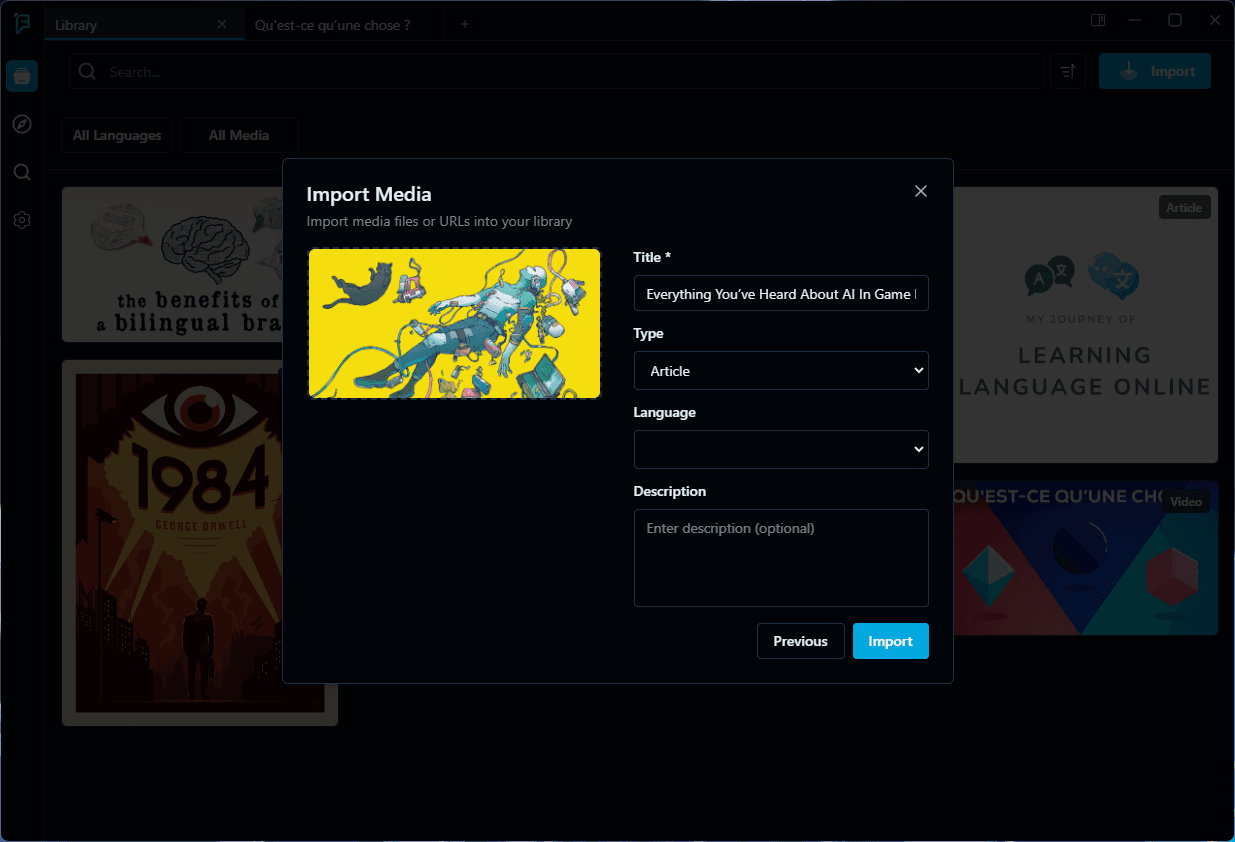Open the Language dropdown
Screen dimensions: 1235x842
tap(781, 449)
